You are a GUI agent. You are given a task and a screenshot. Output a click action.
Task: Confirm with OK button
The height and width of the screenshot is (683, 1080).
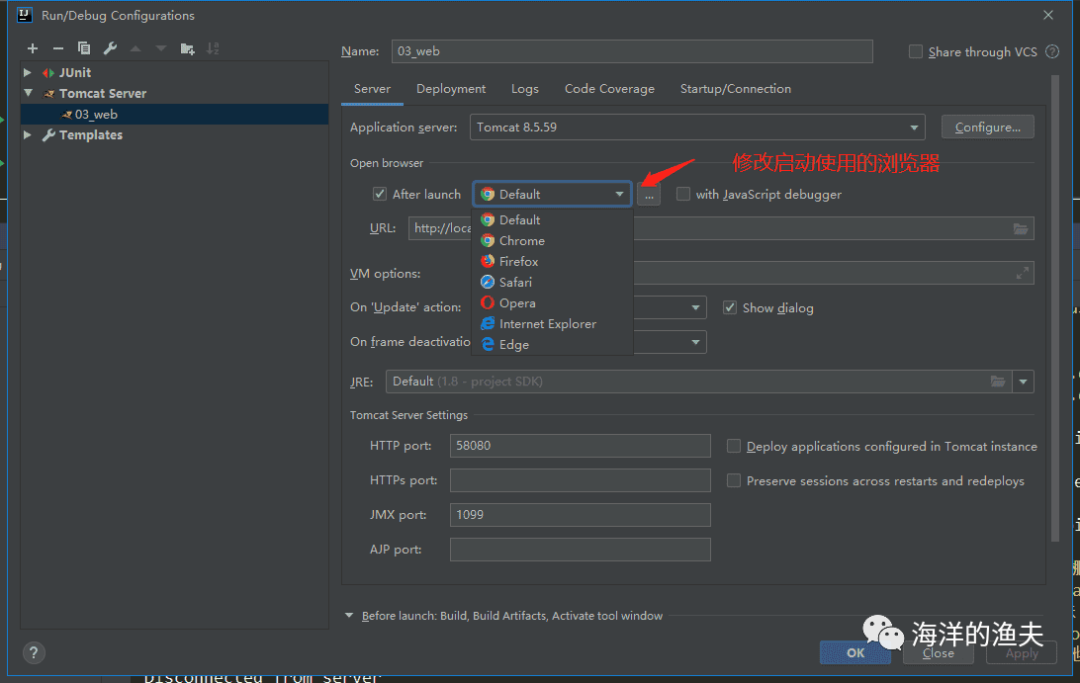(855, 653)
